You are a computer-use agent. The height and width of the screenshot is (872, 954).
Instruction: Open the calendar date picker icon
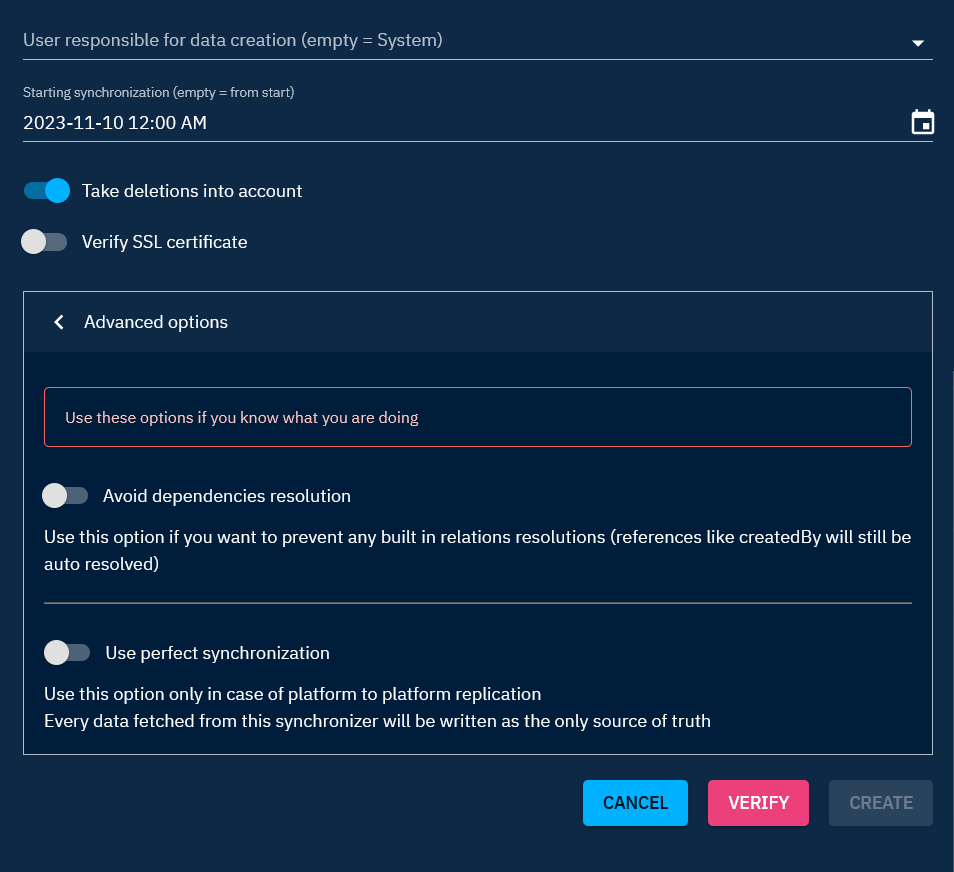[922, 123]
